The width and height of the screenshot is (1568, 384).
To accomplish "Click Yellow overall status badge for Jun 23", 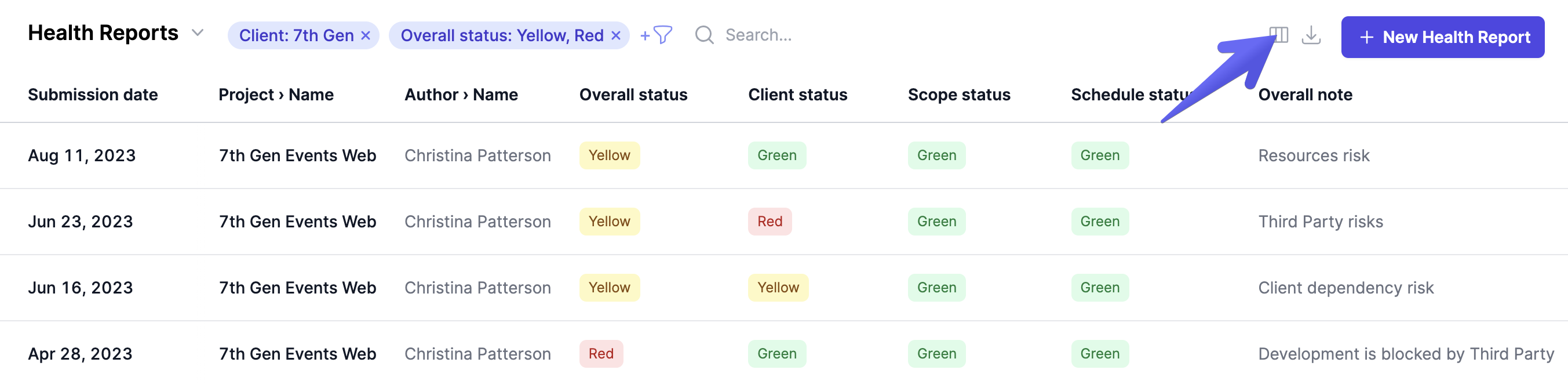I will [610, 221].
